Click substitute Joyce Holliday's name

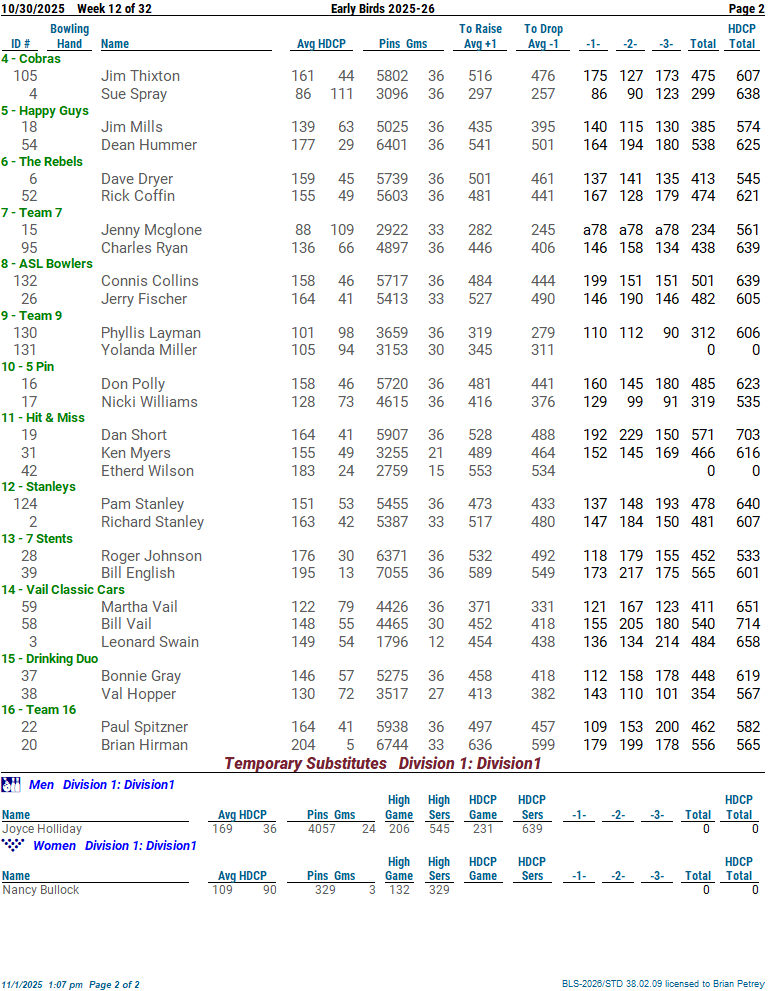42,829
